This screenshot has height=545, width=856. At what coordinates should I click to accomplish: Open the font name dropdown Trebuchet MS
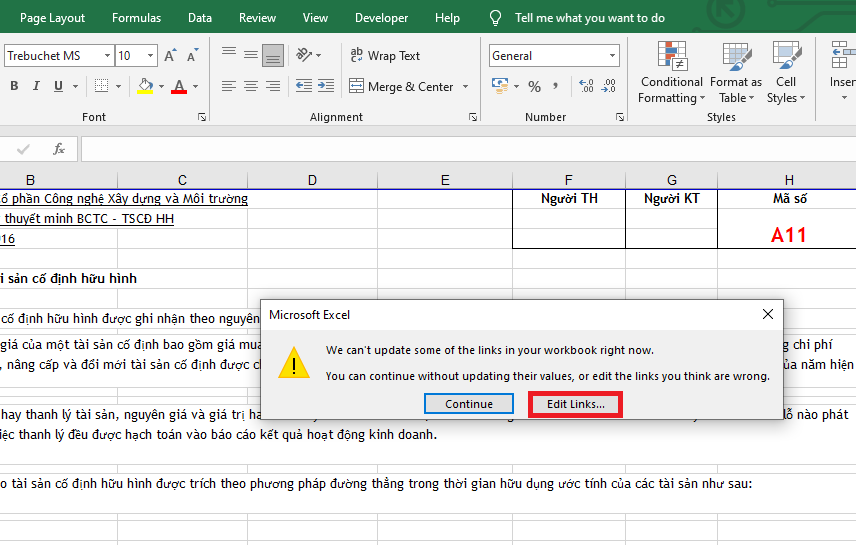pos(104,56)
